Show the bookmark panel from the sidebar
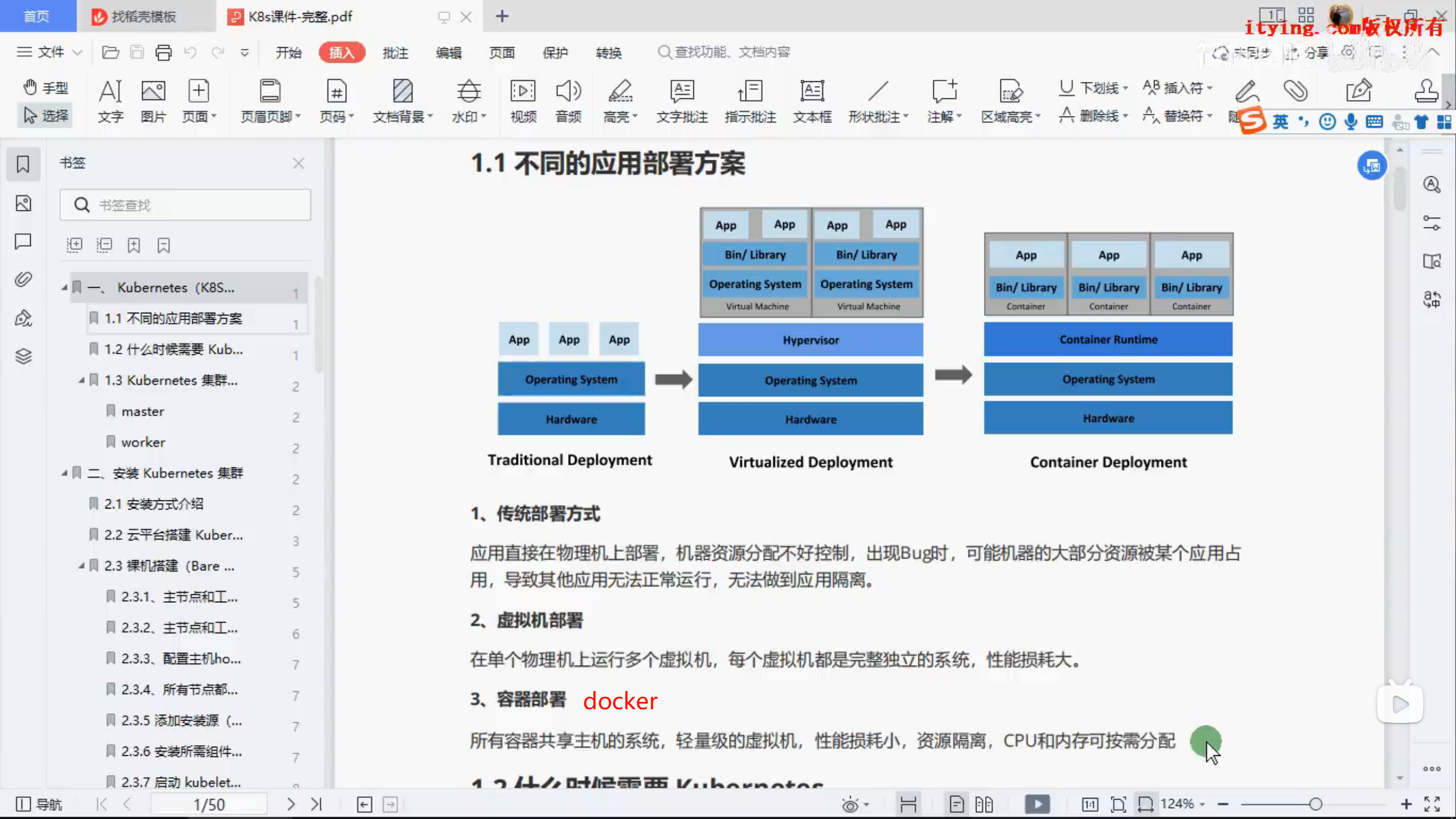1456x819 pixels. (x=23, y=164)
